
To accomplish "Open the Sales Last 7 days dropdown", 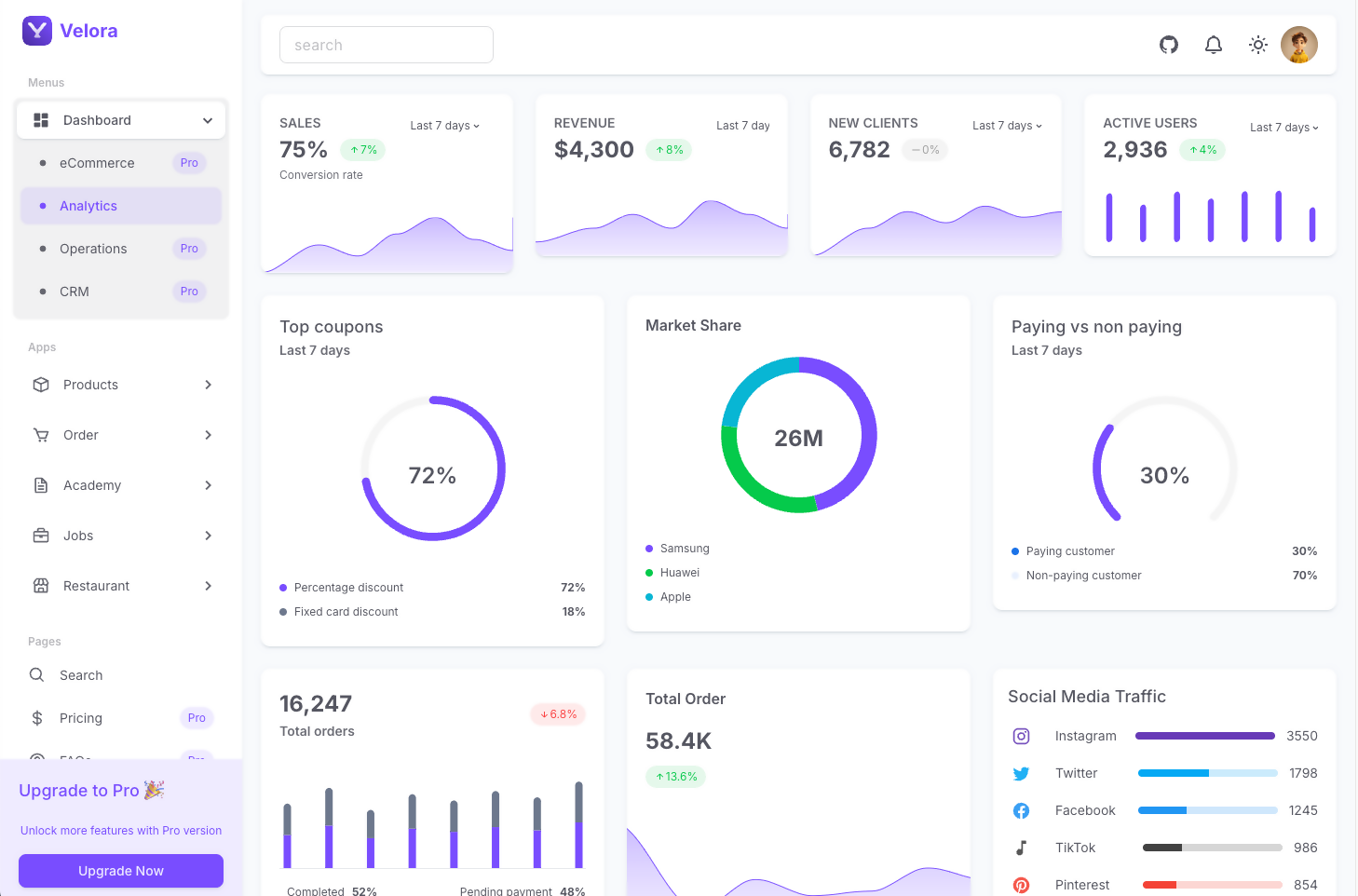I will point(445,126).
